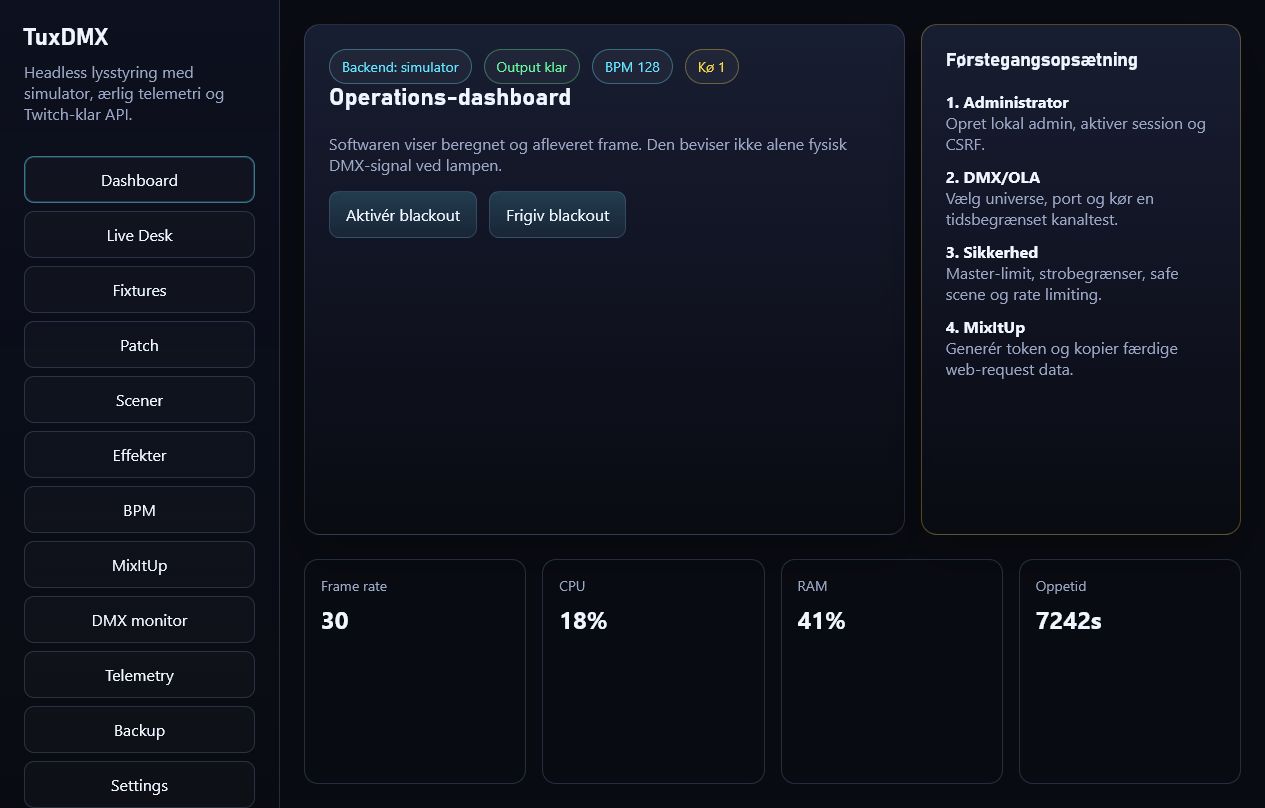Click the Frigiv blackout button

point(557,215)
